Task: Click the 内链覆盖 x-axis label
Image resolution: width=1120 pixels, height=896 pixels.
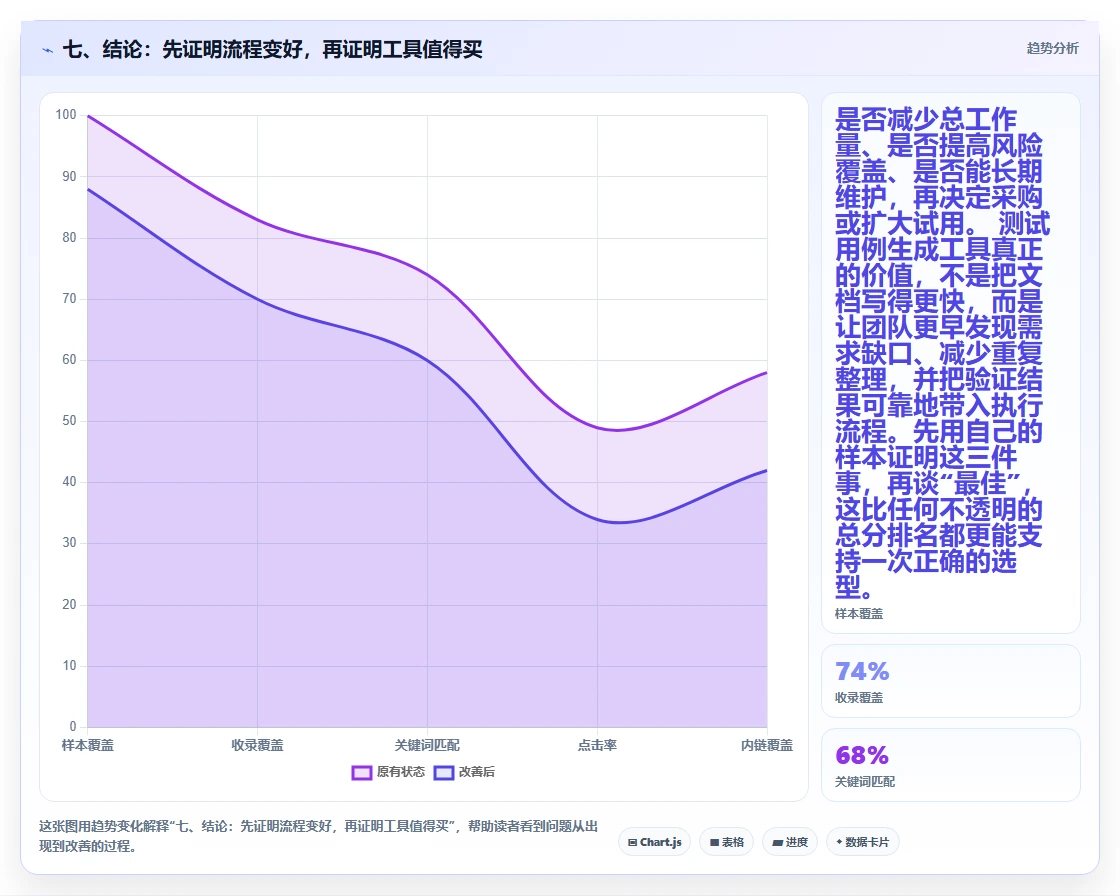Action: (x=766, y=745)
